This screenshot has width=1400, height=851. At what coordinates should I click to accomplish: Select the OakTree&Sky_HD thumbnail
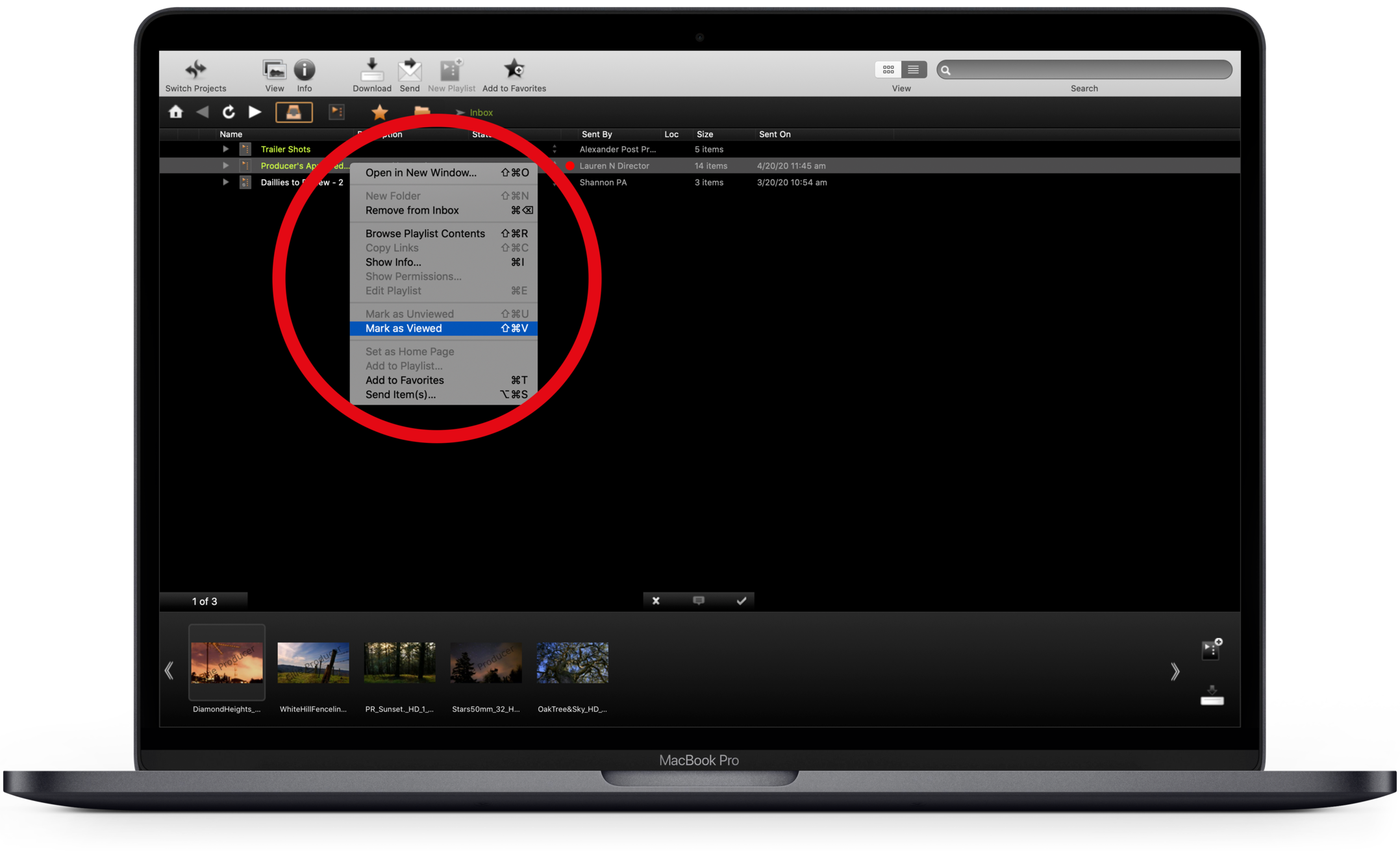pos(572,663)
